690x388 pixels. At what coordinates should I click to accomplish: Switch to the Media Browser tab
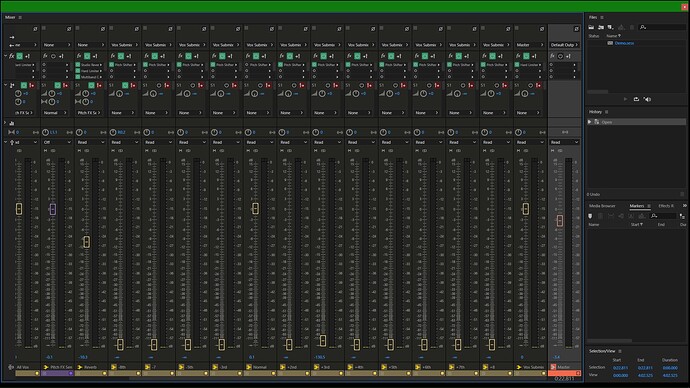click(602, 206)
